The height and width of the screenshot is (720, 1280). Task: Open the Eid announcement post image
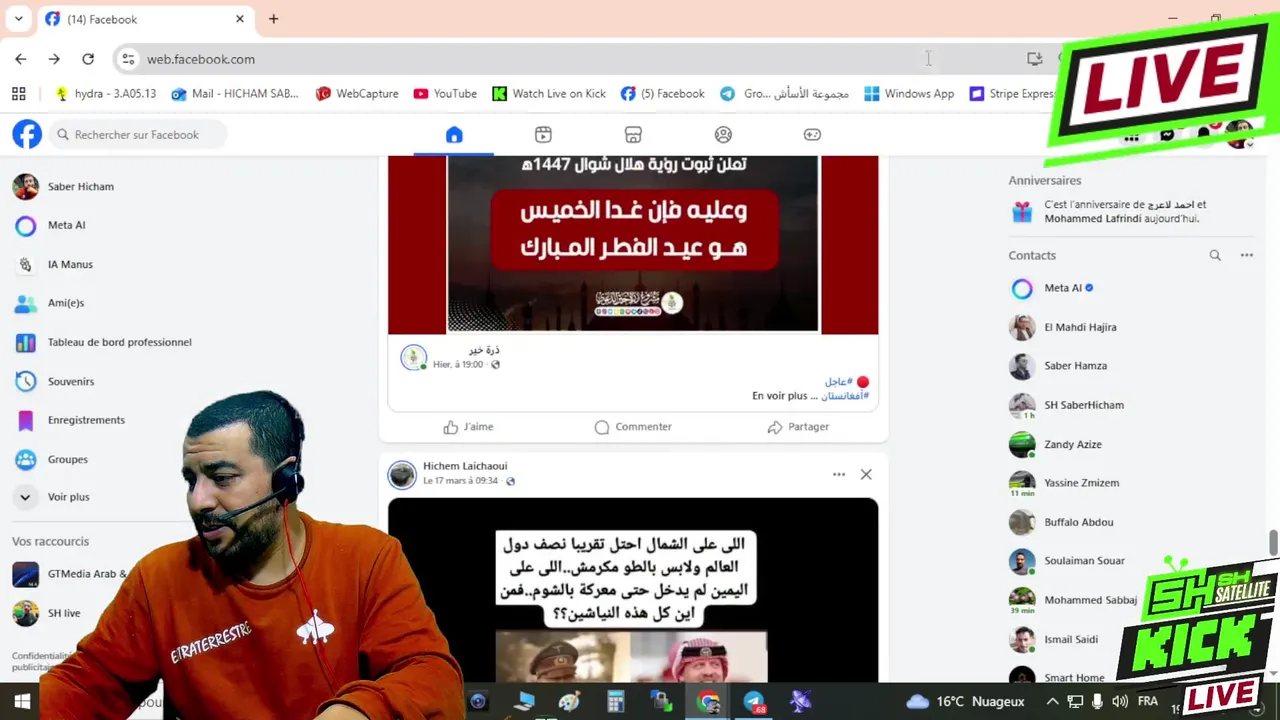pyautogui.click(x=633, y=244)
